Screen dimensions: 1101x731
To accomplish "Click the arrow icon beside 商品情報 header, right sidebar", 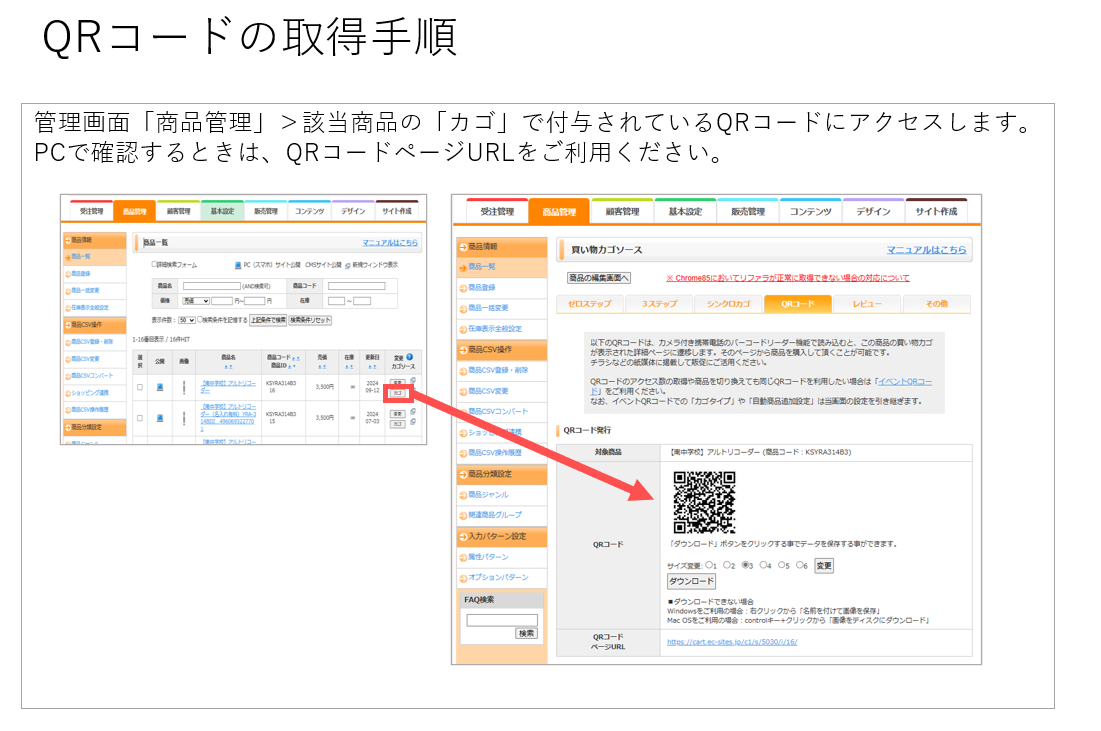I will [463, 247].
